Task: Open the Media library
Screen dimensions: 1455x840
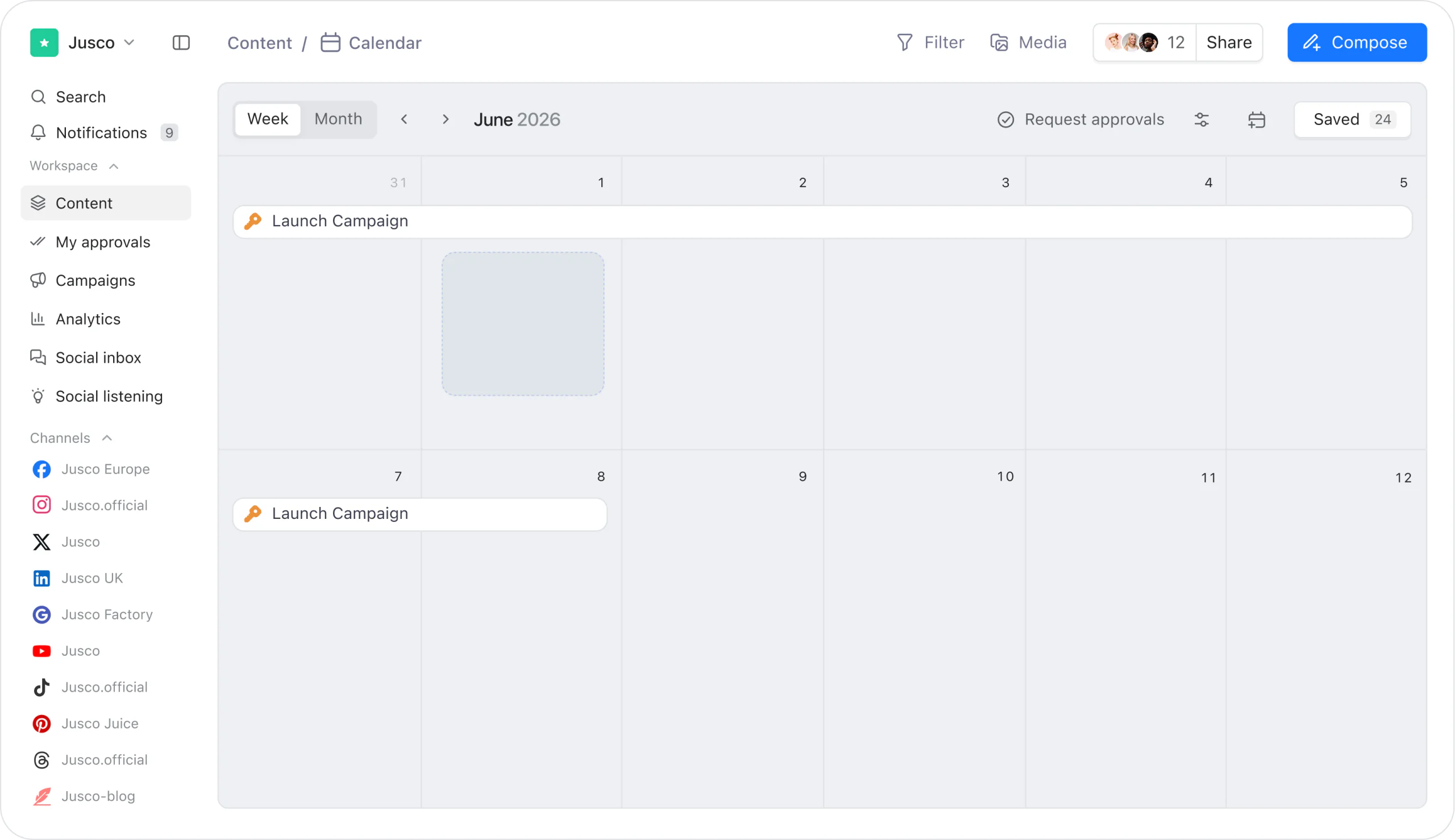Action: [x=1028, y=42]
